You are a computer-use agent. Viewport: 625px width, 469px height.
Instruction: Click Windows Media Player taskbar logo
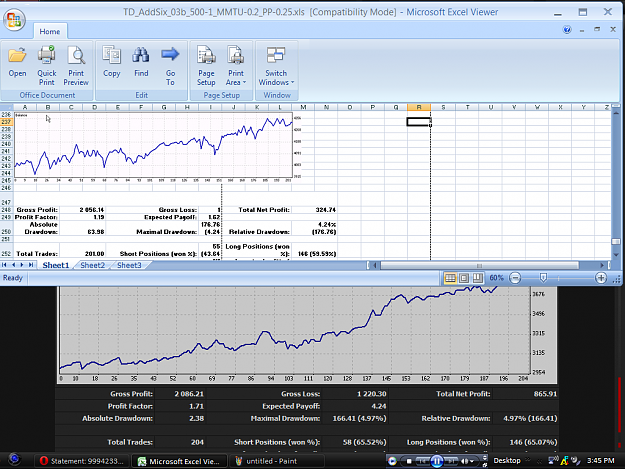pos(392,461)
